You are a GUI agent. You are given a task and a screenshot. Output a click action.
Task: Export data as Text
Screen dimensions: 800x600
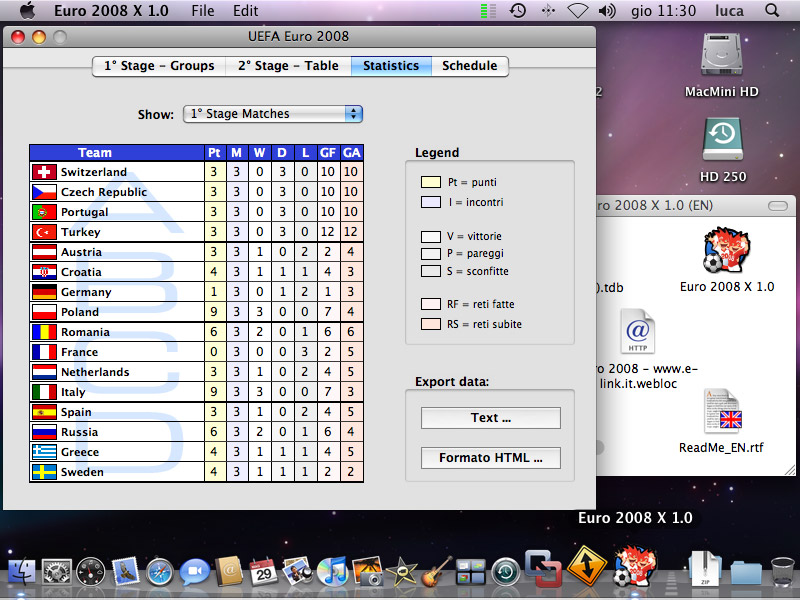click(490, 418)
